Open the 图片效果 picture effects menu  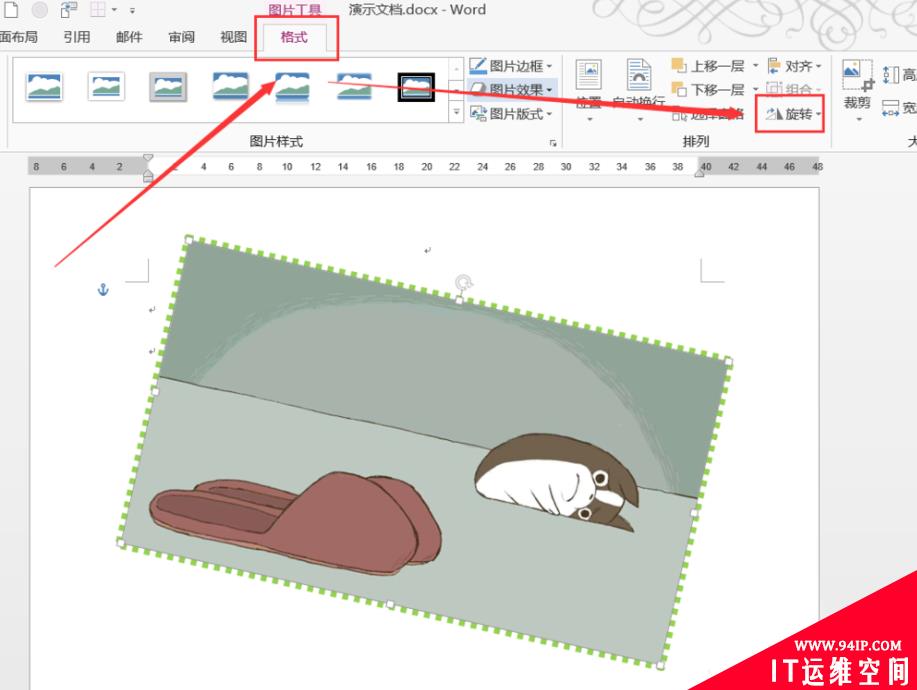[x=512, y=89]
